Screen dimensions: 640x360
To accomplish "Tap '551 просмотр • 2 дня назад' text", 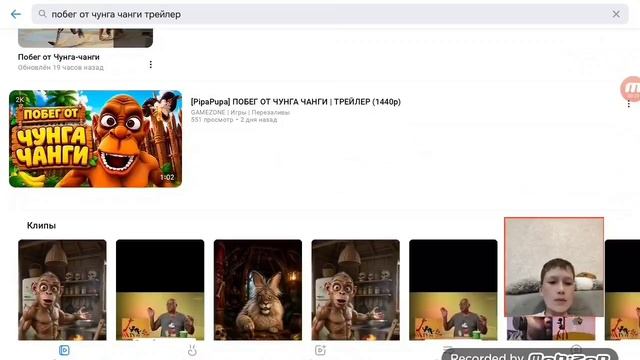I will [x=234, y=120].
